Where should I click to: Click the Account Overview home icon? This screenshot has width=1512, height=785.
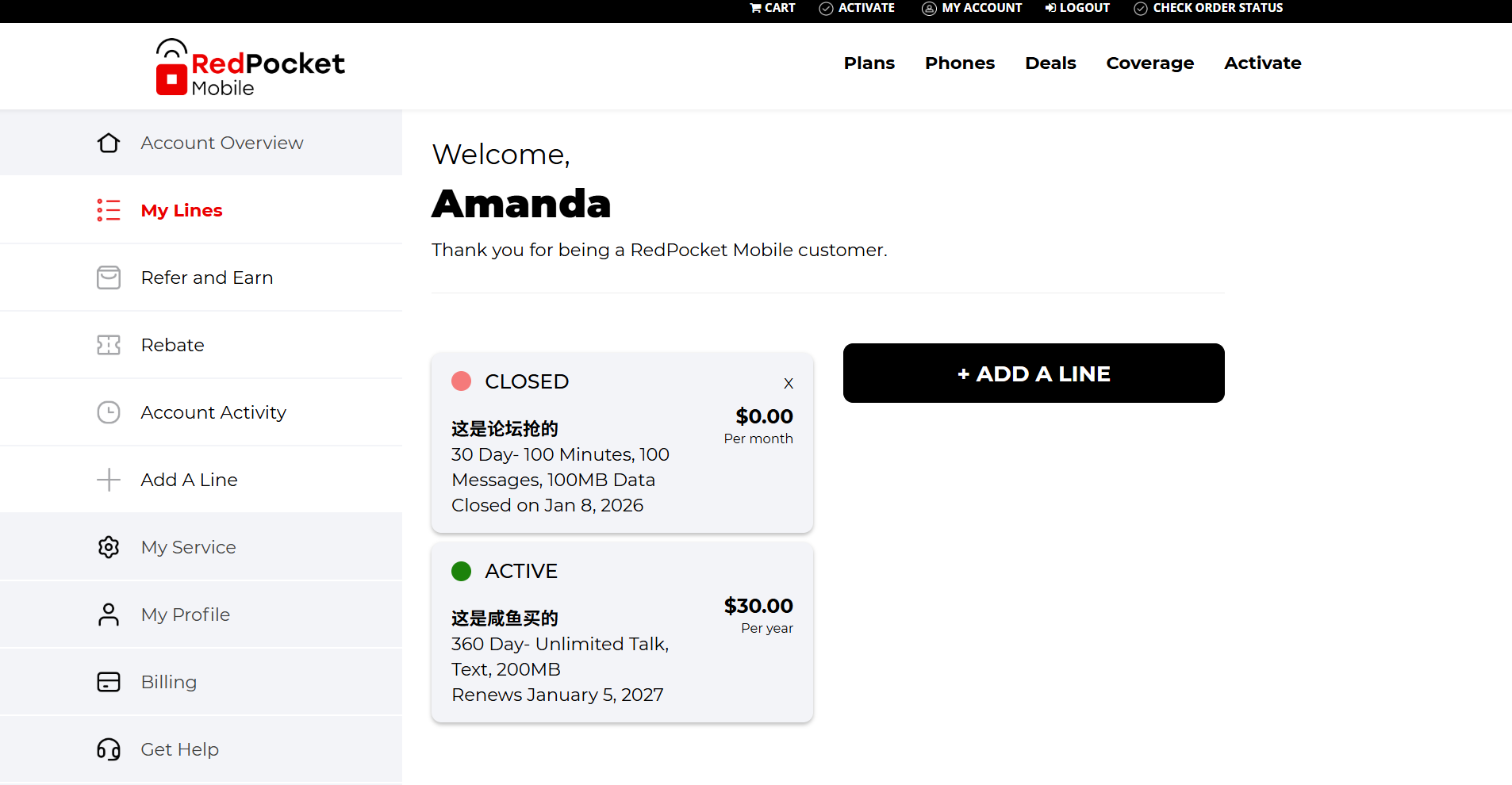[x=109, y=143]
